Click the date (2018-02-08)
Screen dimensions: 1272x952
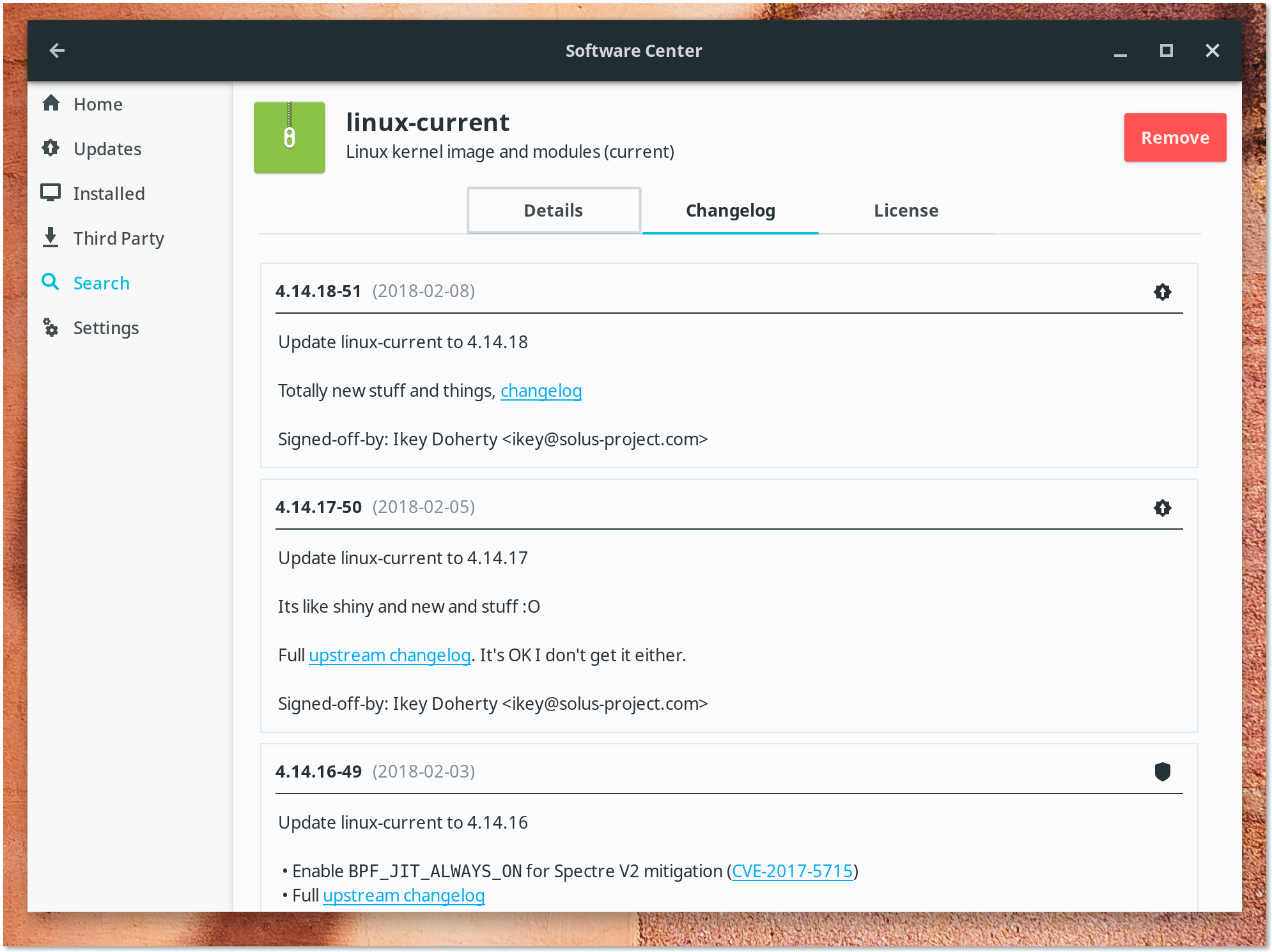[424, 291]
